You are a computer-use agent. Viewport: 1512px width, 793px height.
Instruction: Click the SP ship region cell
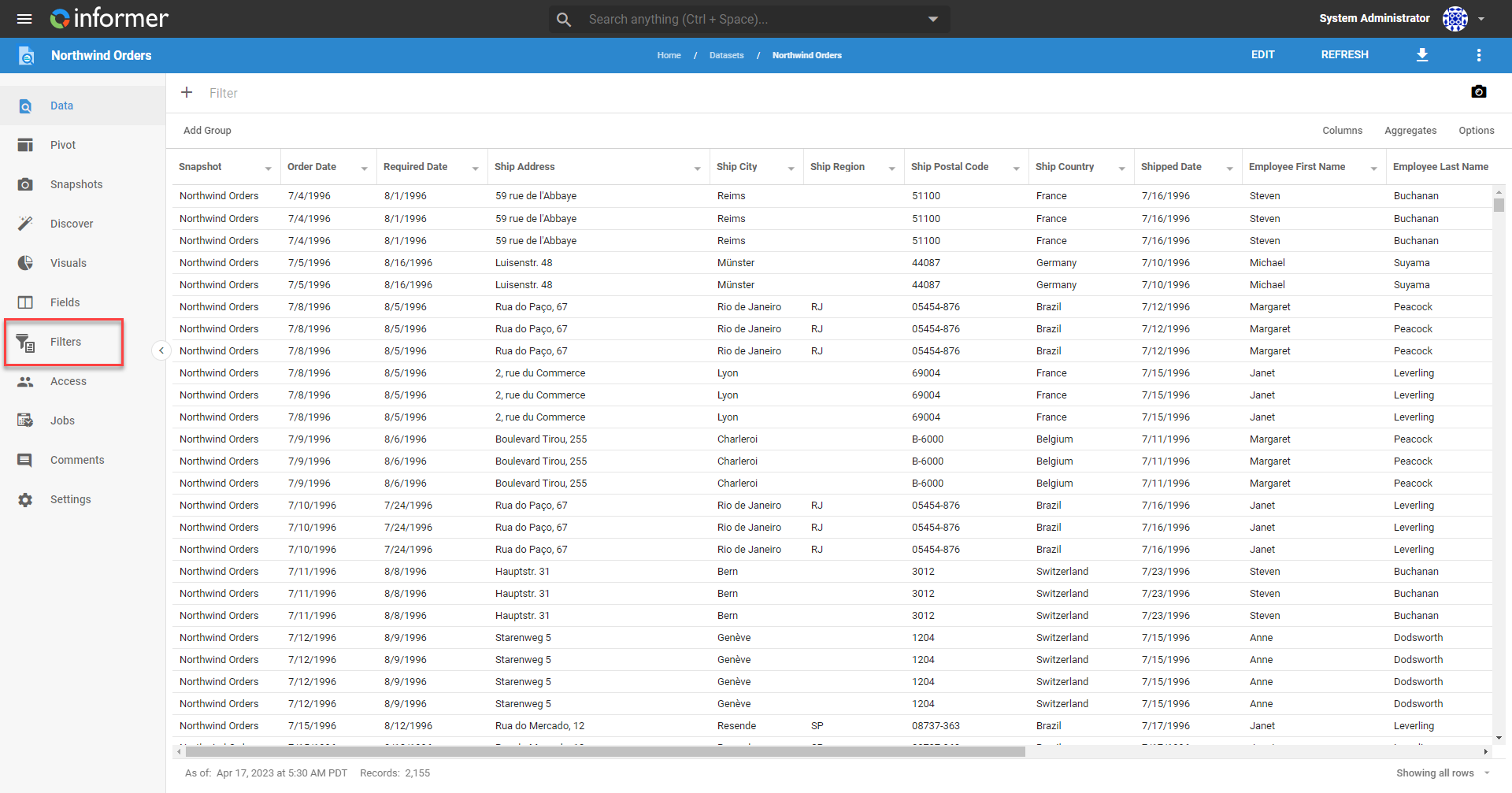coord(817,726)
